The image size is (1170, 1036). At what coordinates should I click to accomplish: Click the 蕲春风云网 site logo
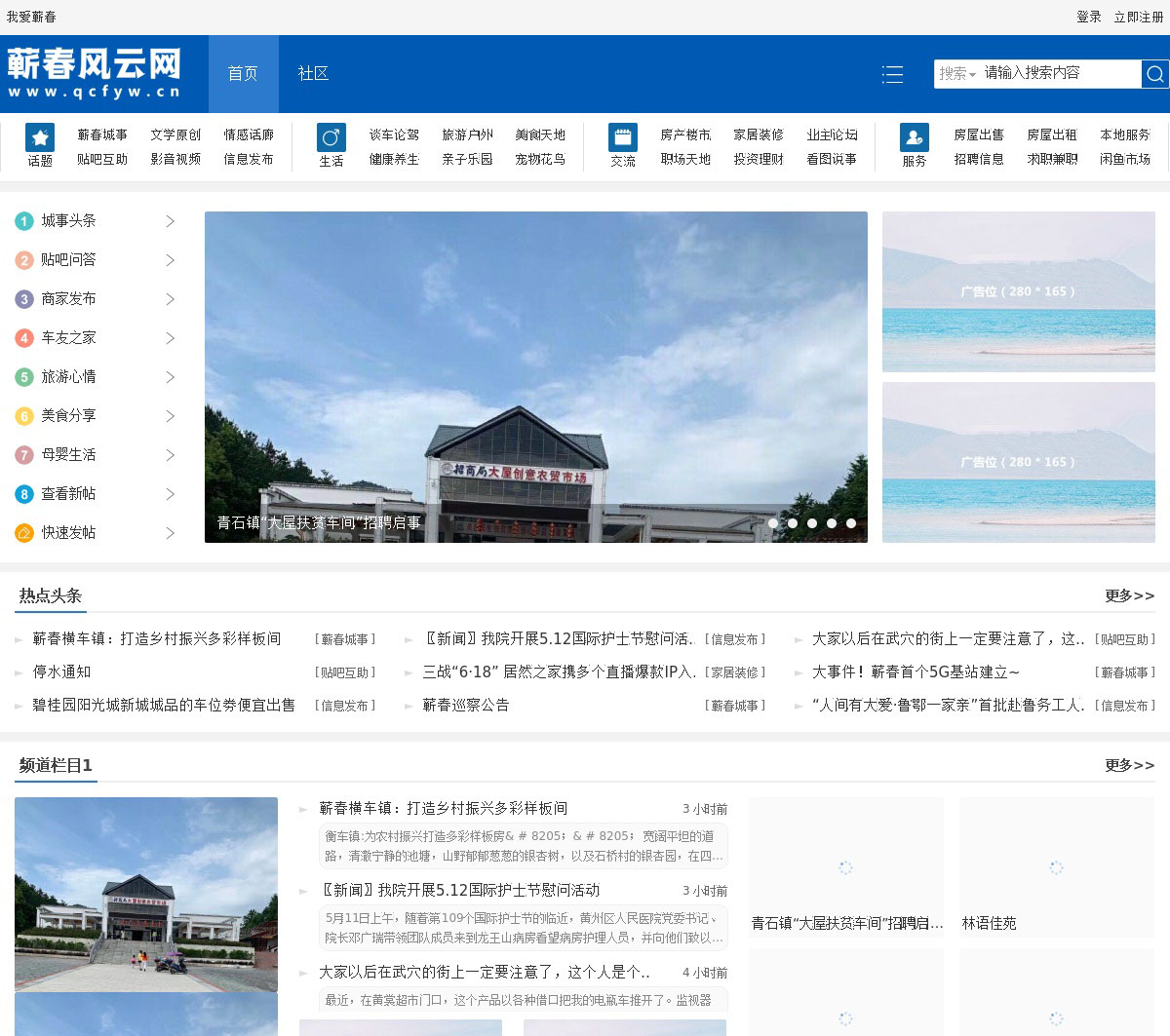95,74
